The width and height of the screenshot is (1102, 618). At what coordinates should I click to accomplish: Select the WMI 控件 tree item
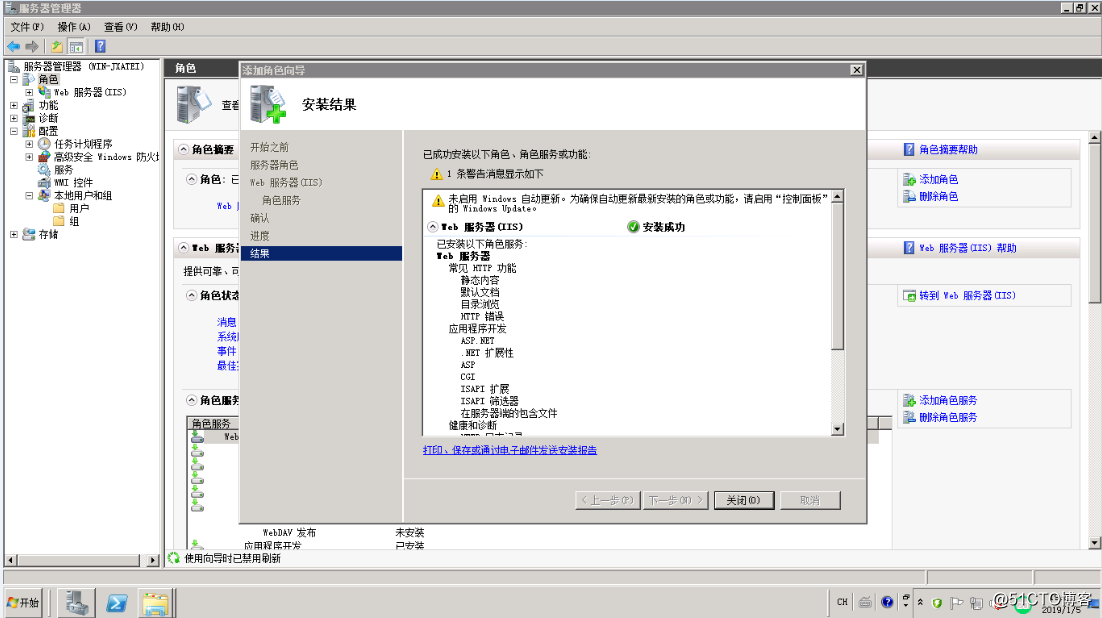coord(73,183)
